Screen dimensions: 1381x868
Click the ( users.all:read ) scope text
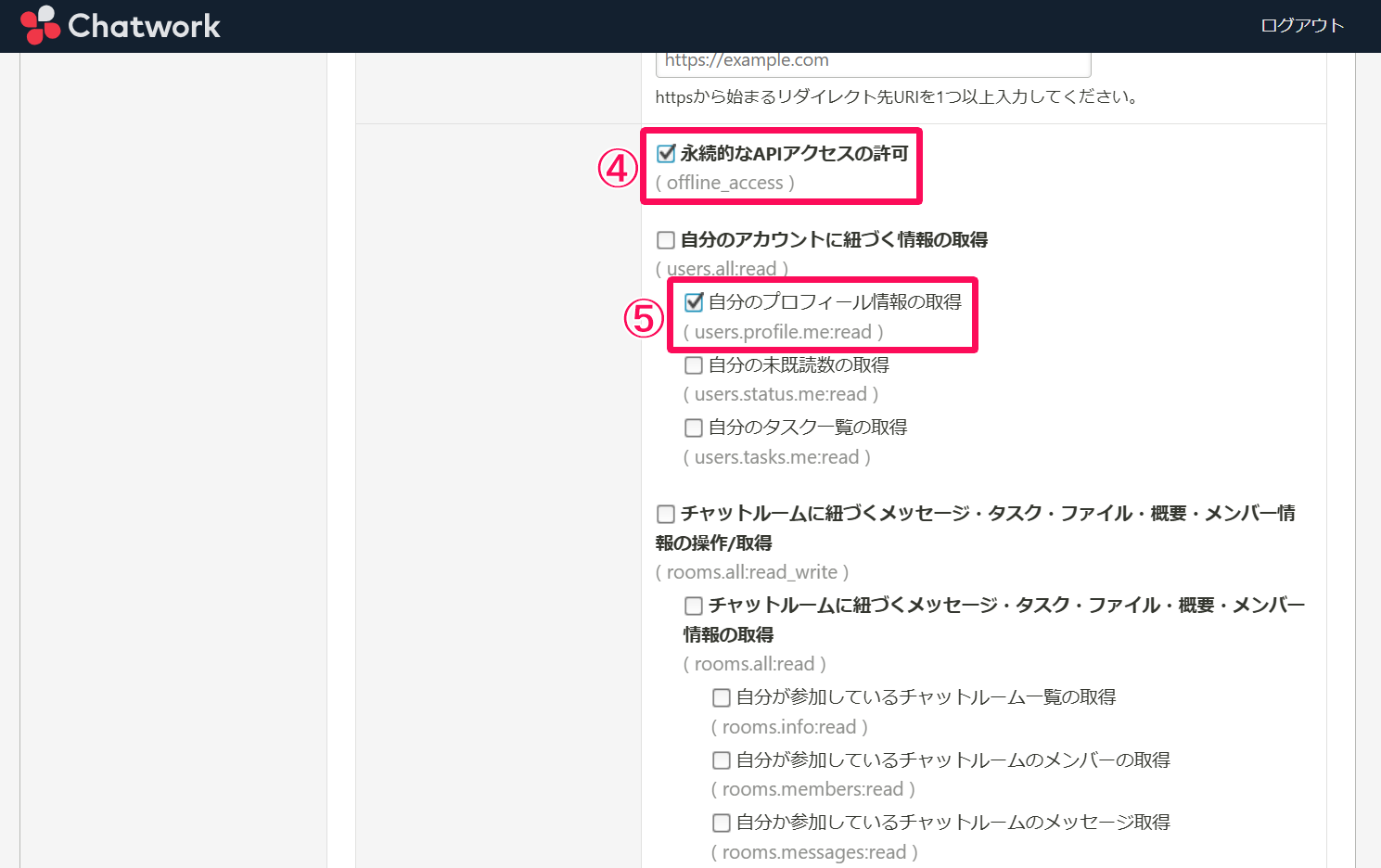tap(722, 269)
